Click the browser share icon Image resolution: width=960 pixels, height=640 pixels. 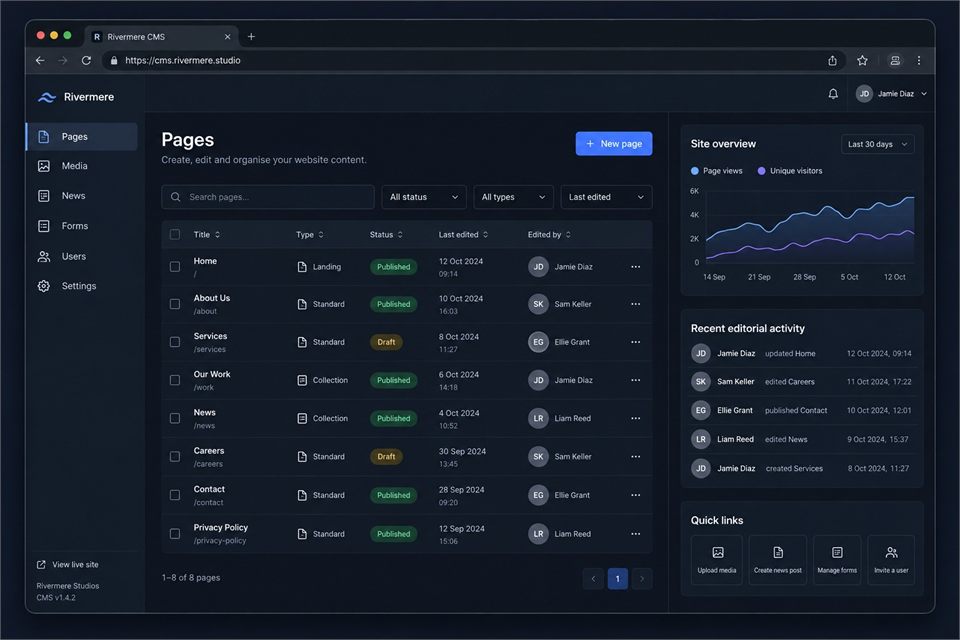[832, 60]
